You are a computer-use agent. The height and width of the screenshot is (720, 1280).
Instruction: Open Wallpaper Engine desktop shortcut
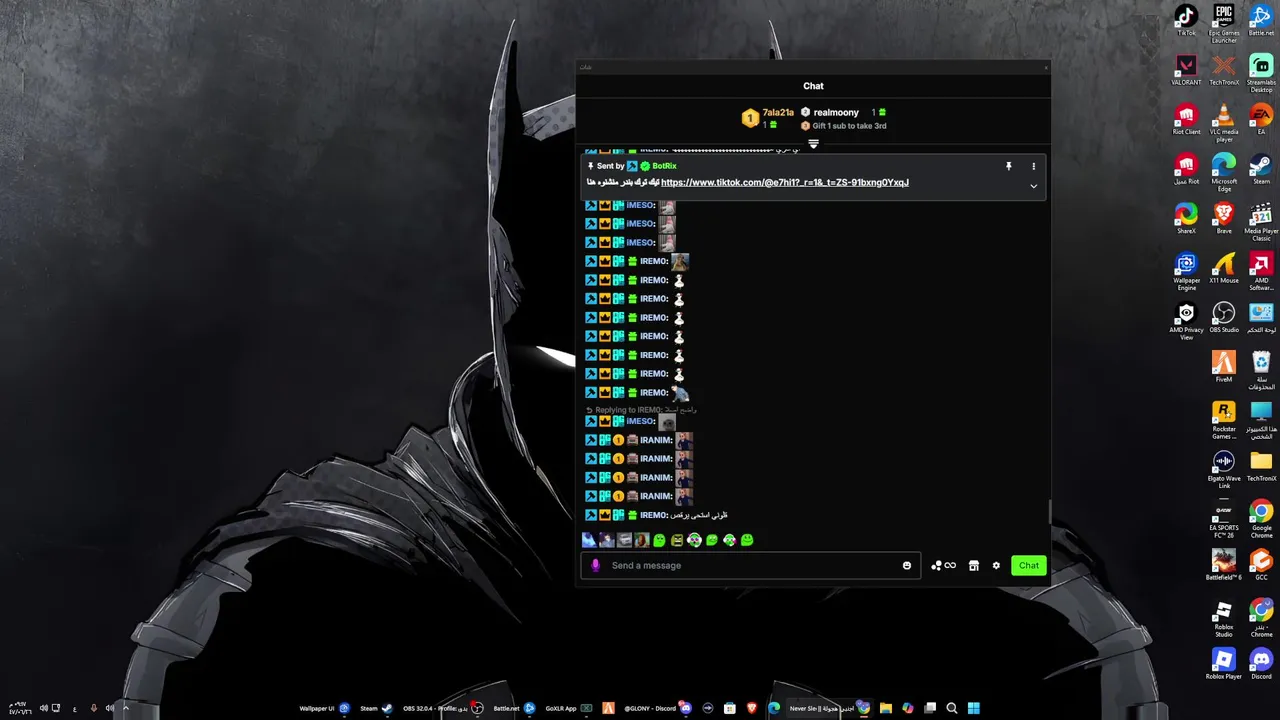click(x=1186, y=272)
